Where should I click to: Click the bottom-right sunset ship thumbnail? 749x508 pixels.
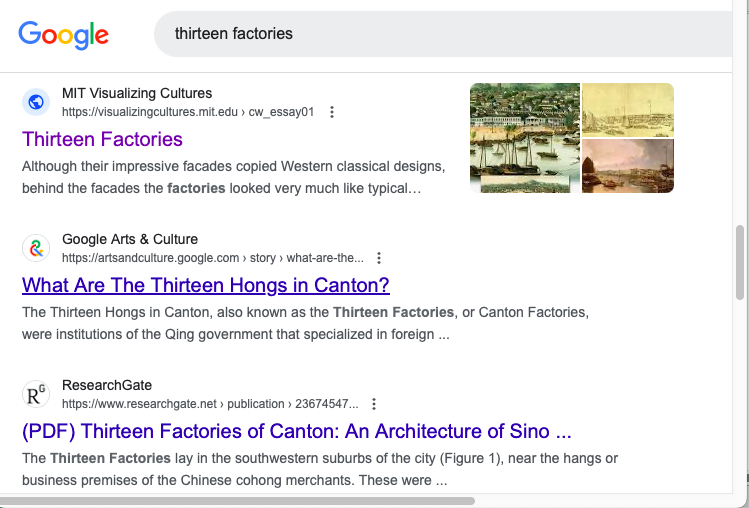pos(627,165)
